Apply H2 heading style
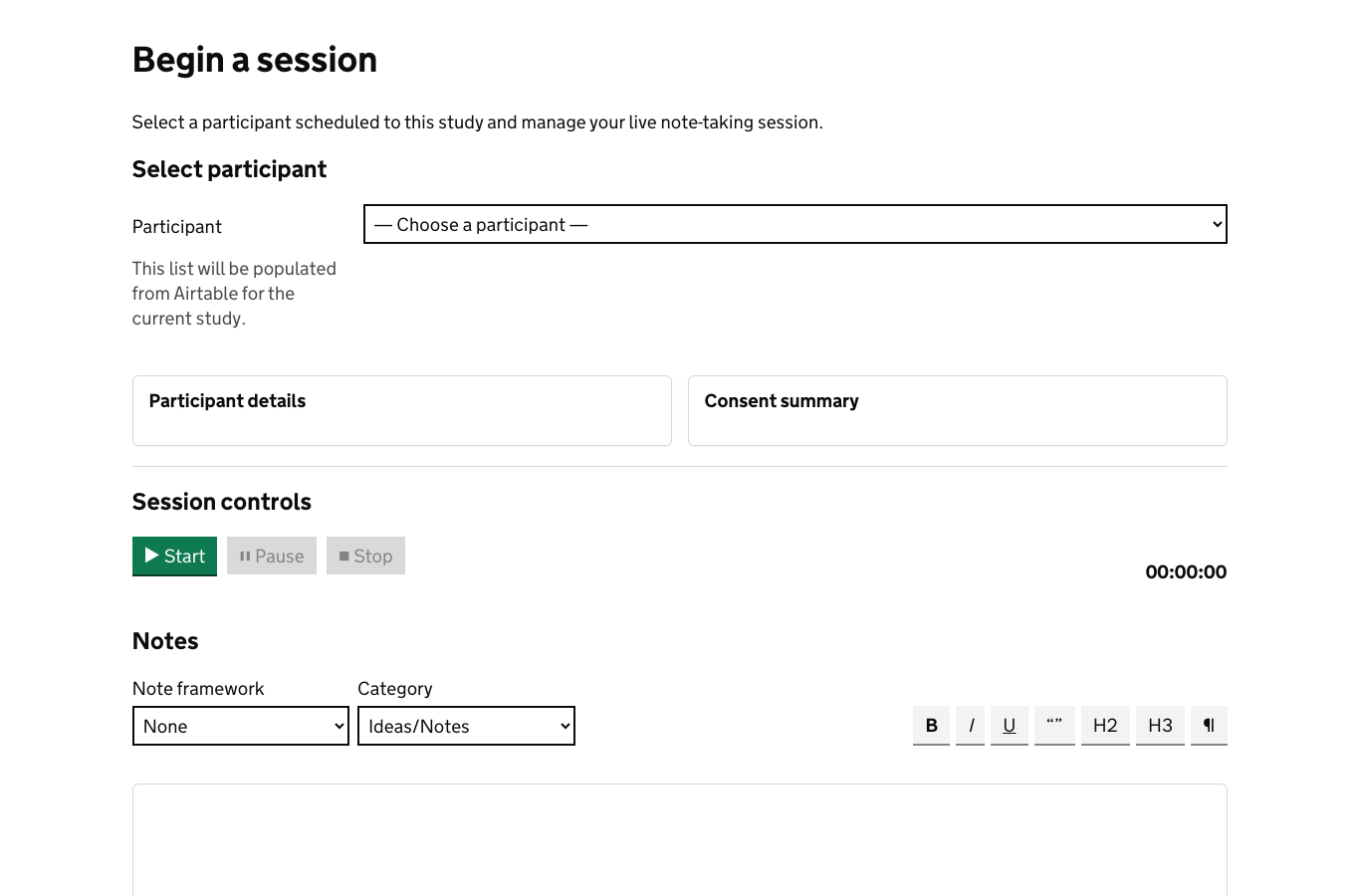 (x=1105, y=725)
